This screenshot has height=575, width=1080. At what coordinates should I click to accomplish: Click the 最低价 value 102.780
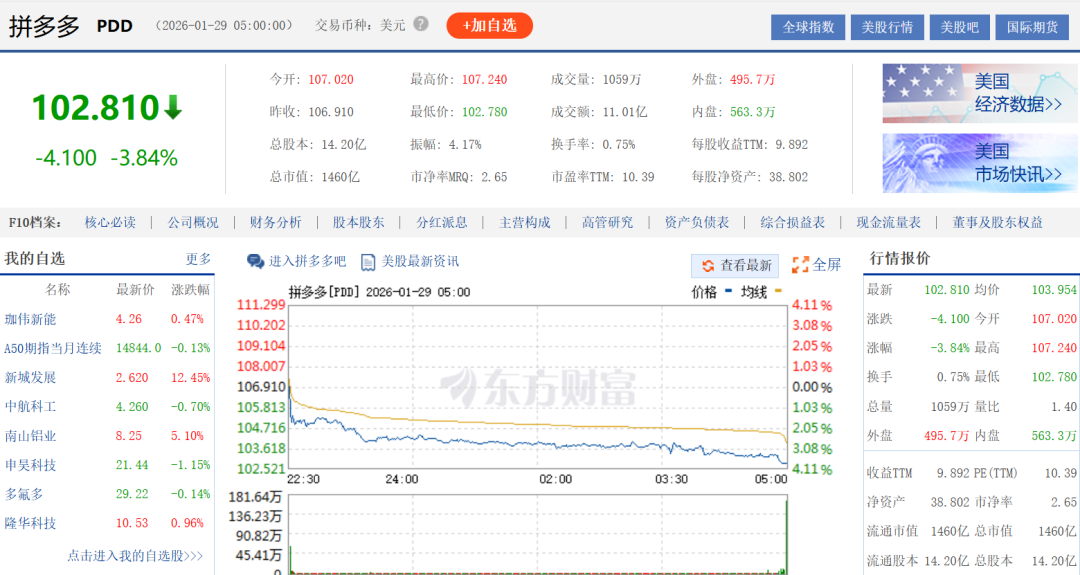(484, 112)
